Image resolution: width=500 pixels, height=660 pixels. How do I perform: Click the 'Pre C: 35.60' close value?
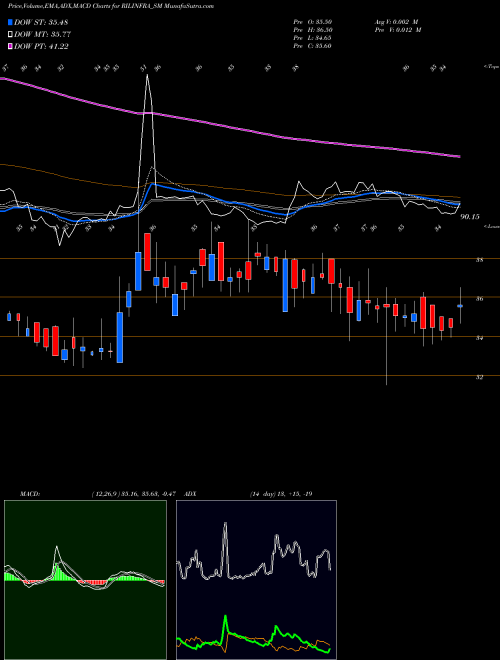312,46
